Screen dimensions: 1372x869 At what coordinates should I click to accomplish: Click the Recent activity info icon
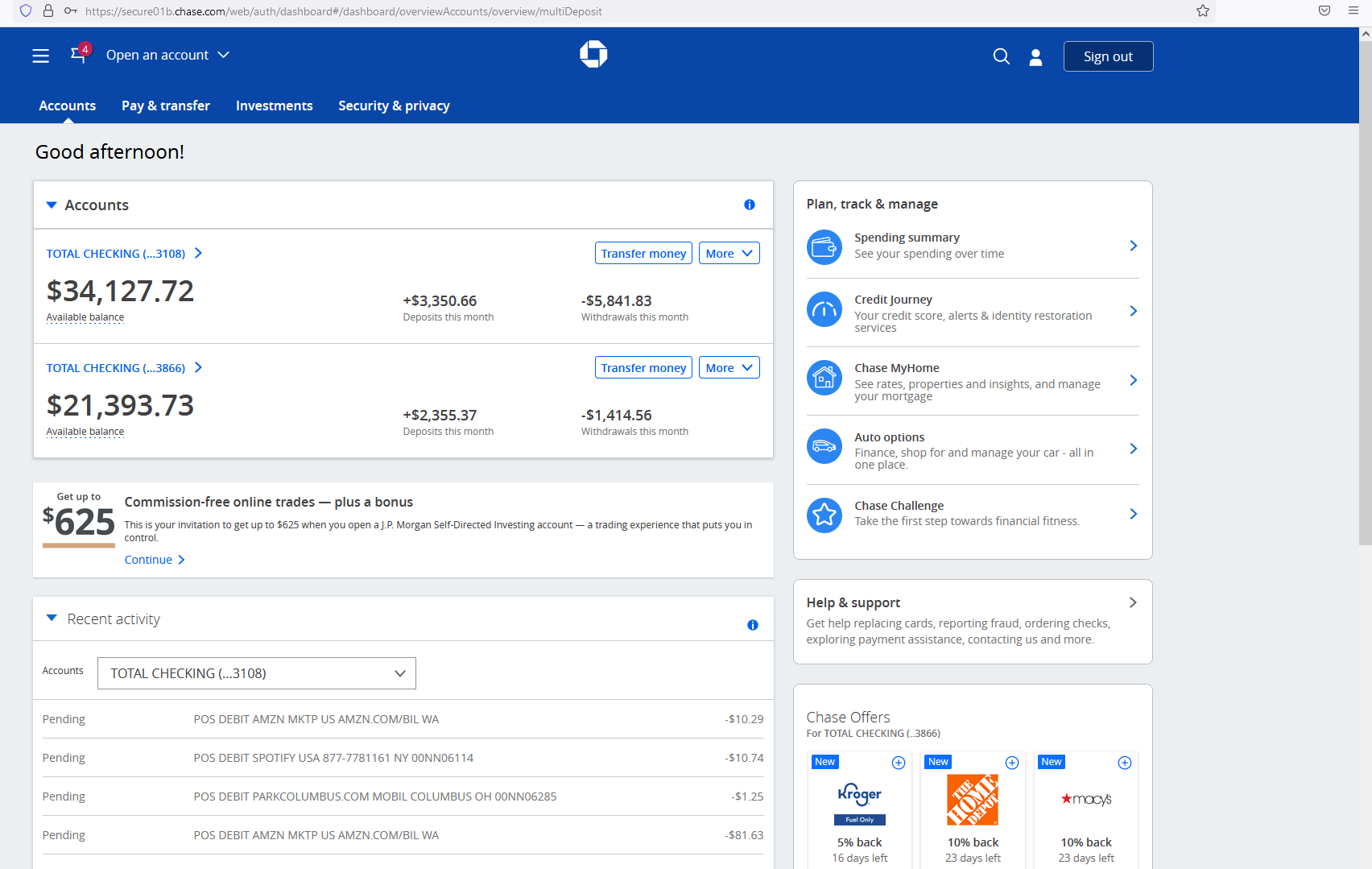753,625
